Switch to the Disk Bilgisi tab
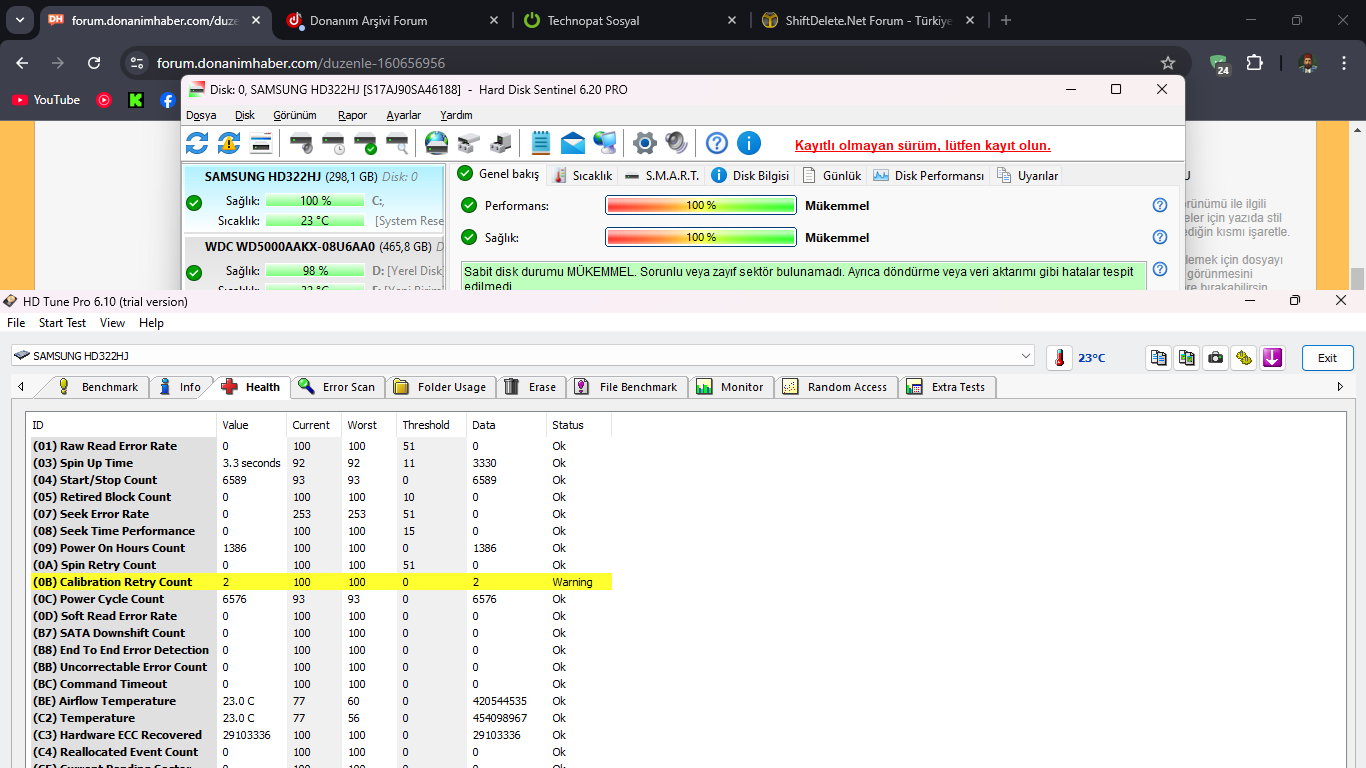The height and width of the screenshot is (768, 1366). (x=750, y=175)
